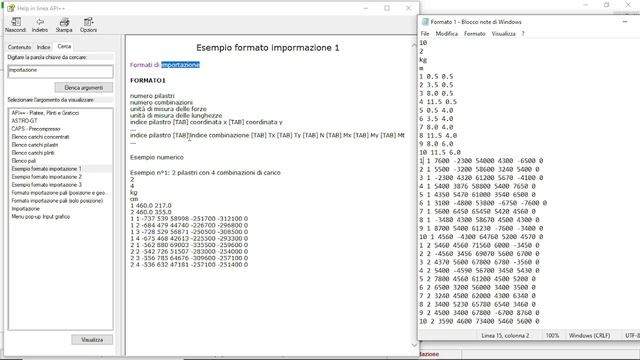Click the Help in linea window title icon
The width and height of the screenshot is (640, 360).
coord(11,8)
